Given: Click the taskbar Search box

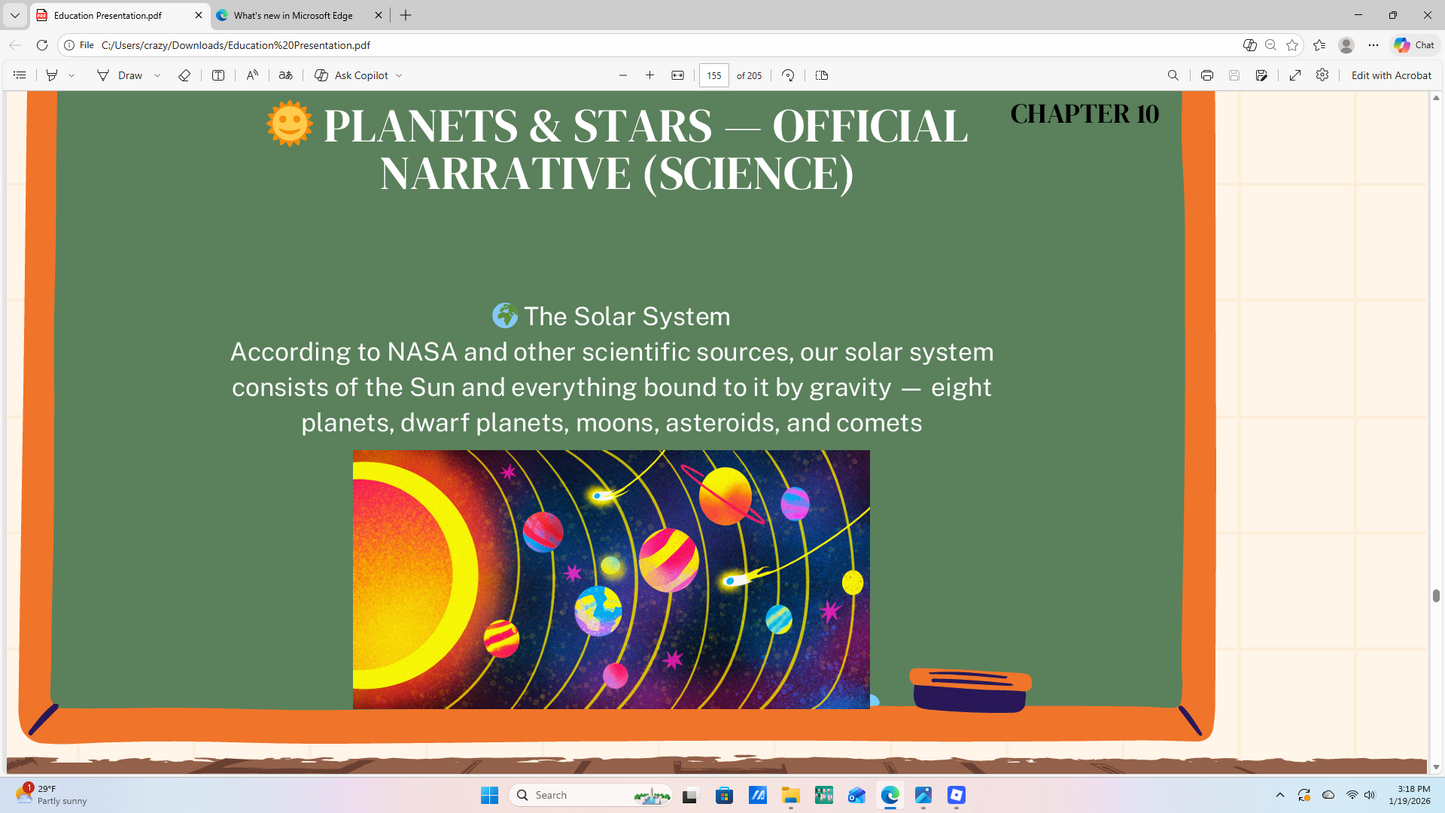Looking at the screenshot, I should (x=591, y=795).
